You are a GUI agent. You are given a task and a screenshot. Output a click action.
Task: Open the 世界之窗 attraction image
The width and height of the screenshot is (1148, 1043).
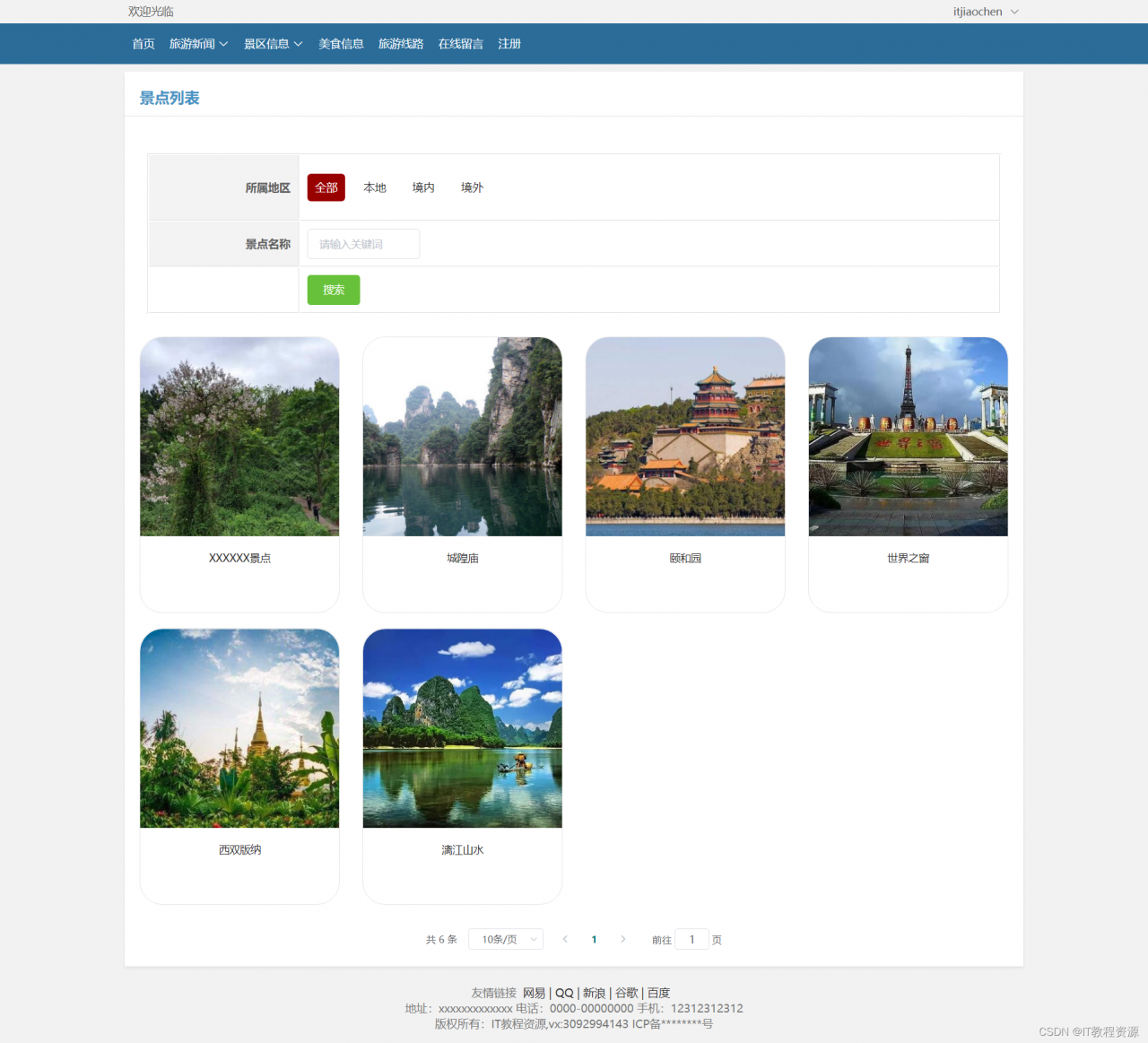(908, 437)
